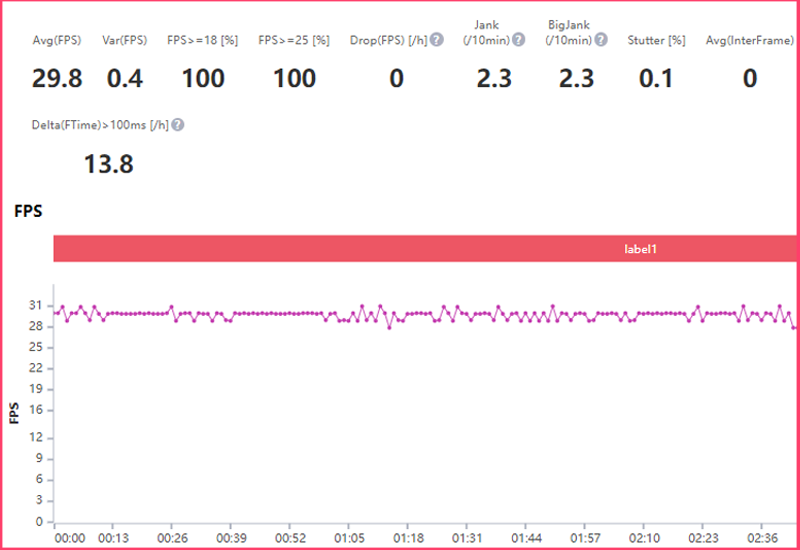Click the 12 value on FPS axis

tap(36, 437)
